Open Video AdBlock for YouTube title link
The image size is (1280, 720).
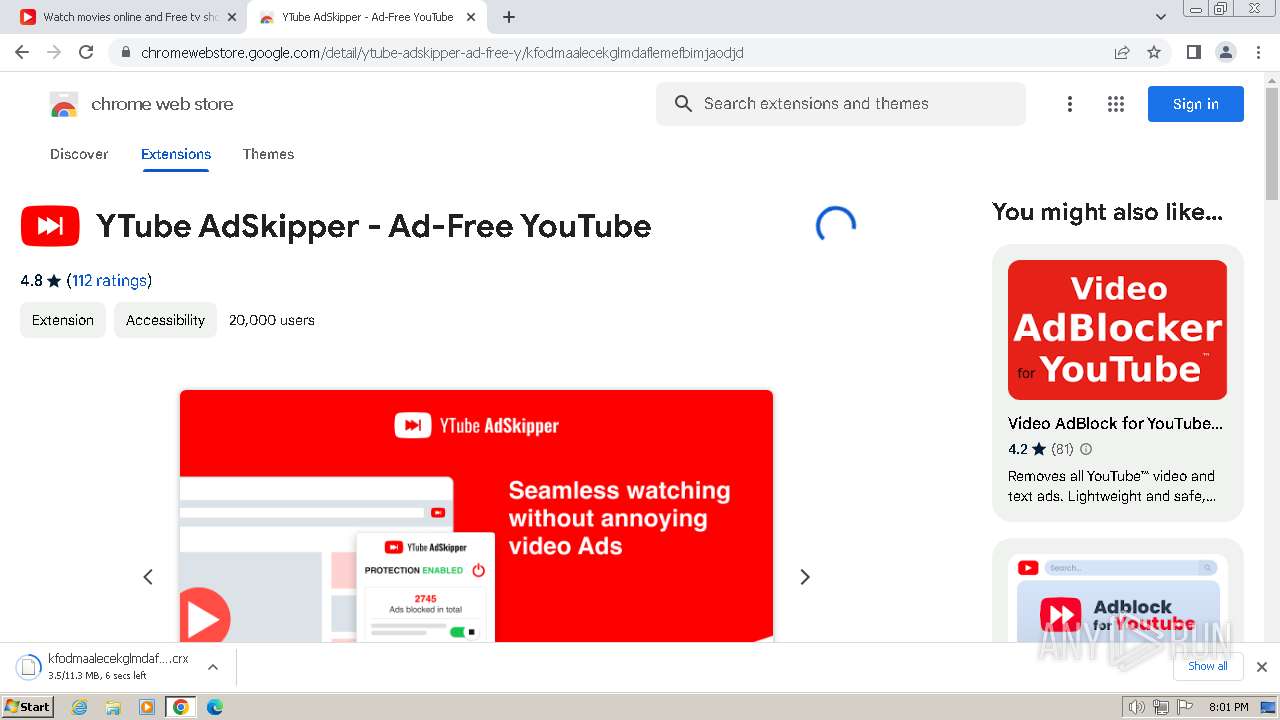coord(1115,423)
